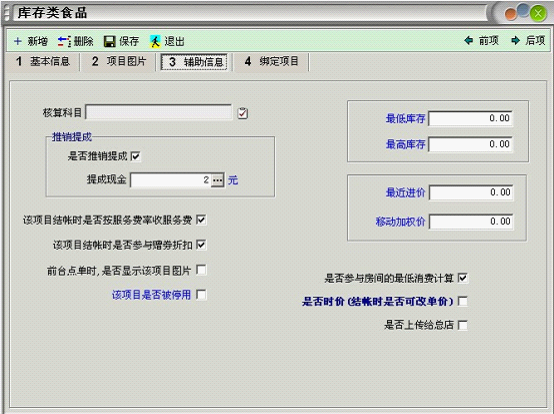554x414 pixels.
Task: Toggle 是否时价 checkbox
Action: [x=462, y=301]
